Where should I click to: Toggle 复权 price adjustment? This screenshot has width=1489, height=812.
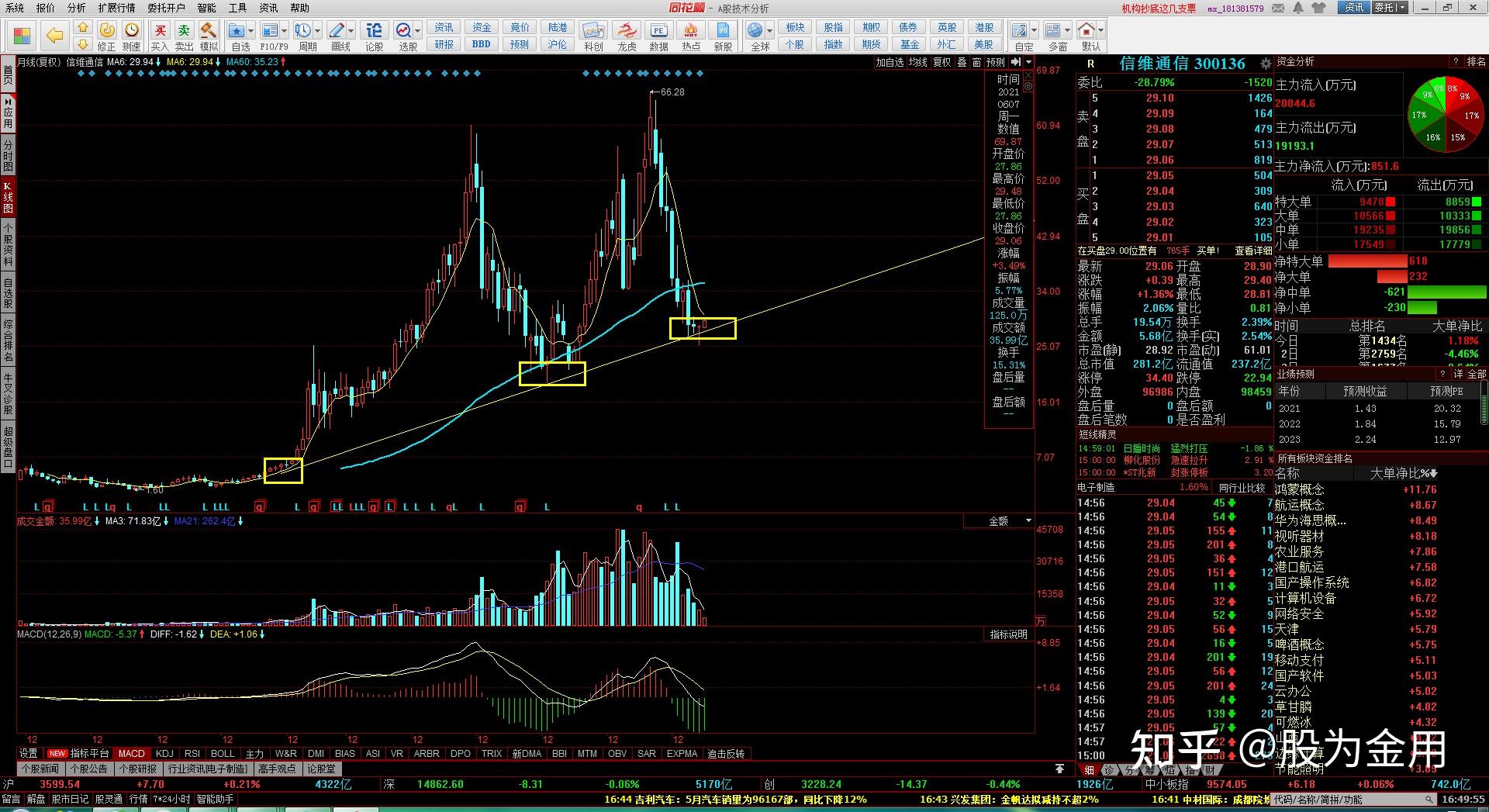point(941,62)
